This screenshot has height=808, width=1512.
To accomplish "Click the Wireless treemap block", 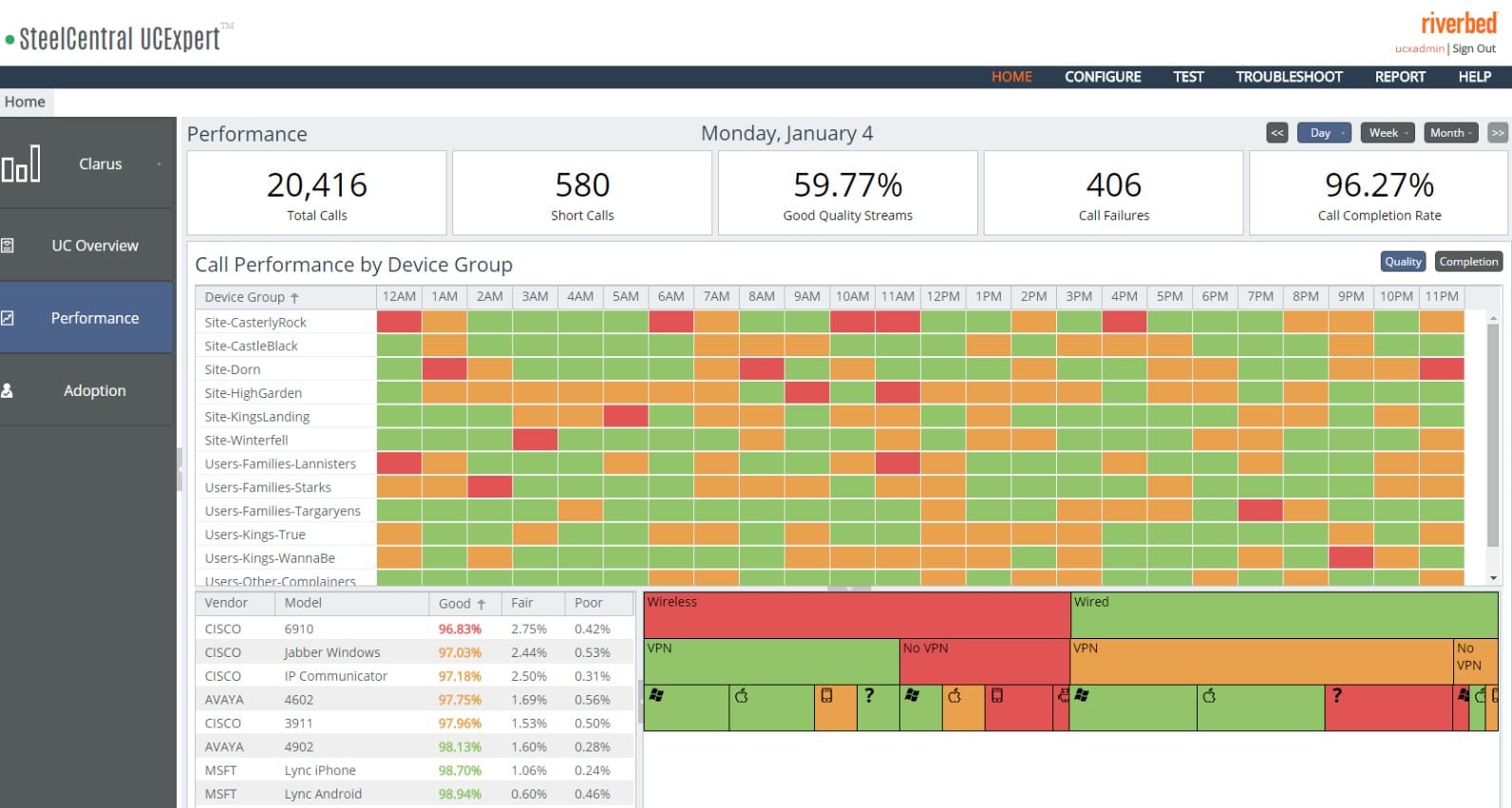I will pos(857,614).
